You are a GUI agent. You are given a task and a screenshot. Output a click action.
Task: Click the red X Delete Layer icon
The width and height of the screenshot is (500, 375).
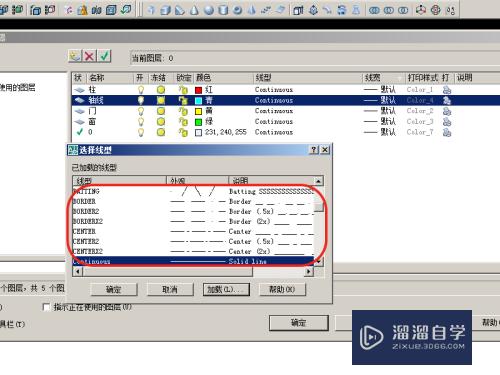coord(89,56)
